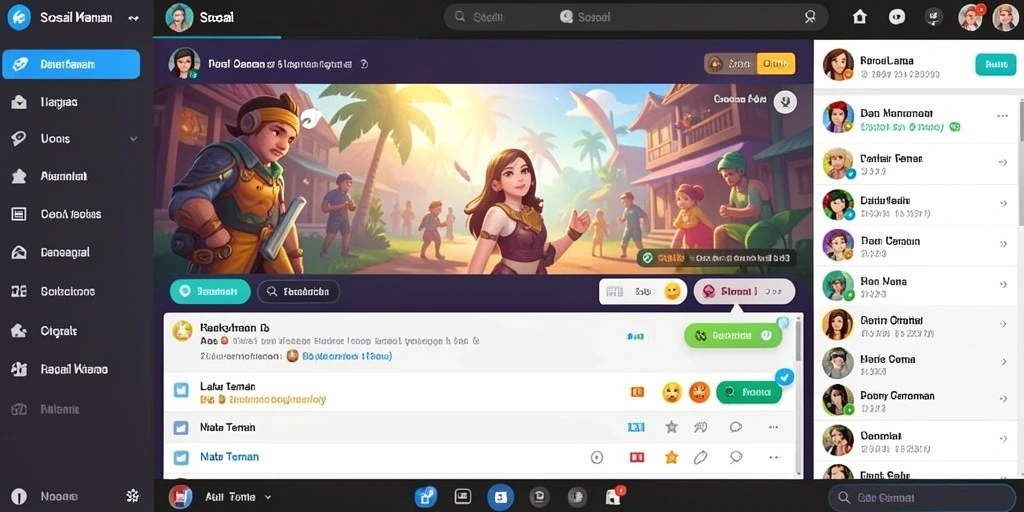The height and width of the screenshot is (512, 1024).
Task: Expand the dropdown arrow beside Sosal Haman title
Action: (134, 18)
